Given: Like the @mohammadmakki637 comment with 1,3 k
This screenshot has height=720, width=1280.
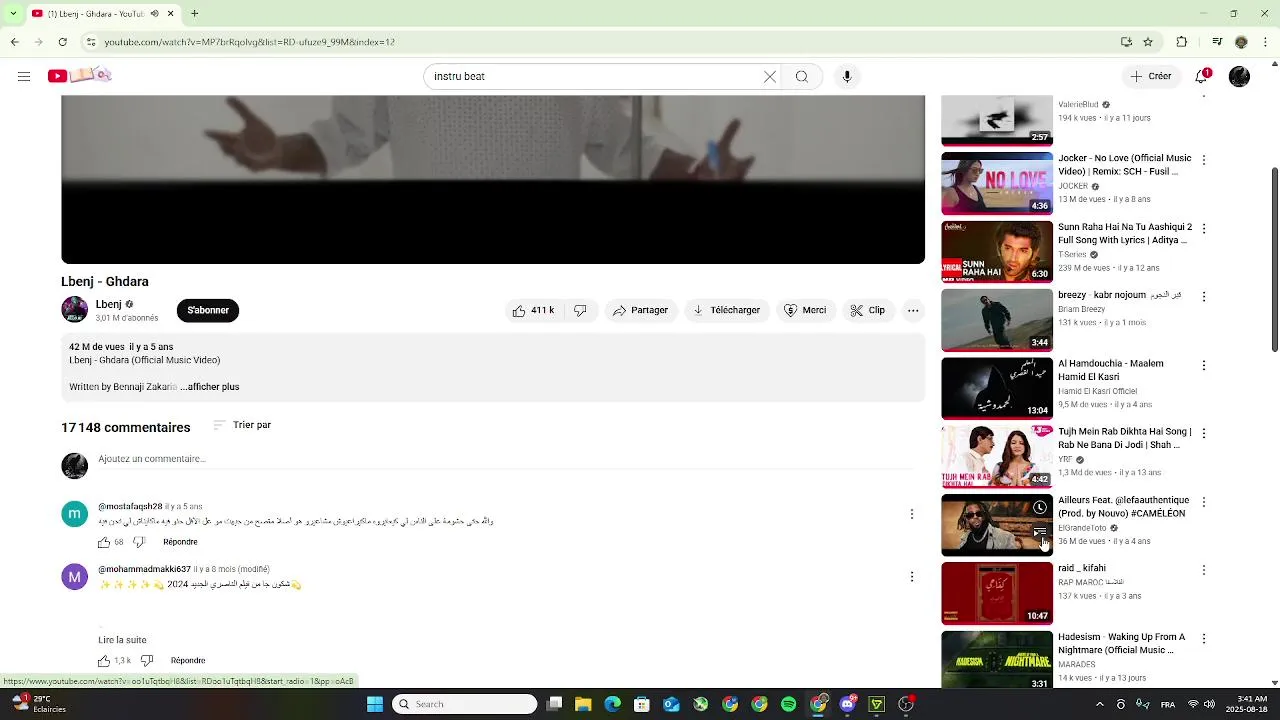Looking at the screenshot, I should (x=104, y=661).
